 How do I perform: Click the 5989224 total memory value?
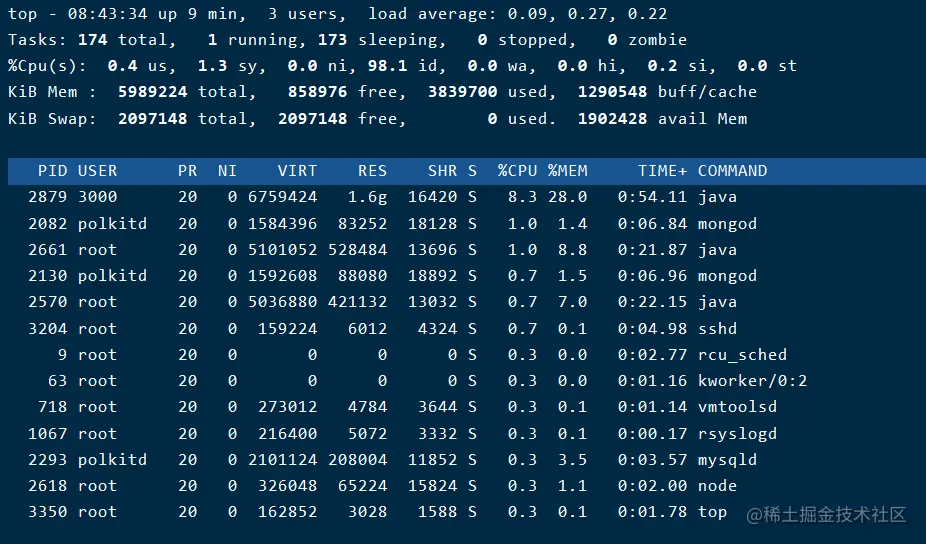pos(152,92)
